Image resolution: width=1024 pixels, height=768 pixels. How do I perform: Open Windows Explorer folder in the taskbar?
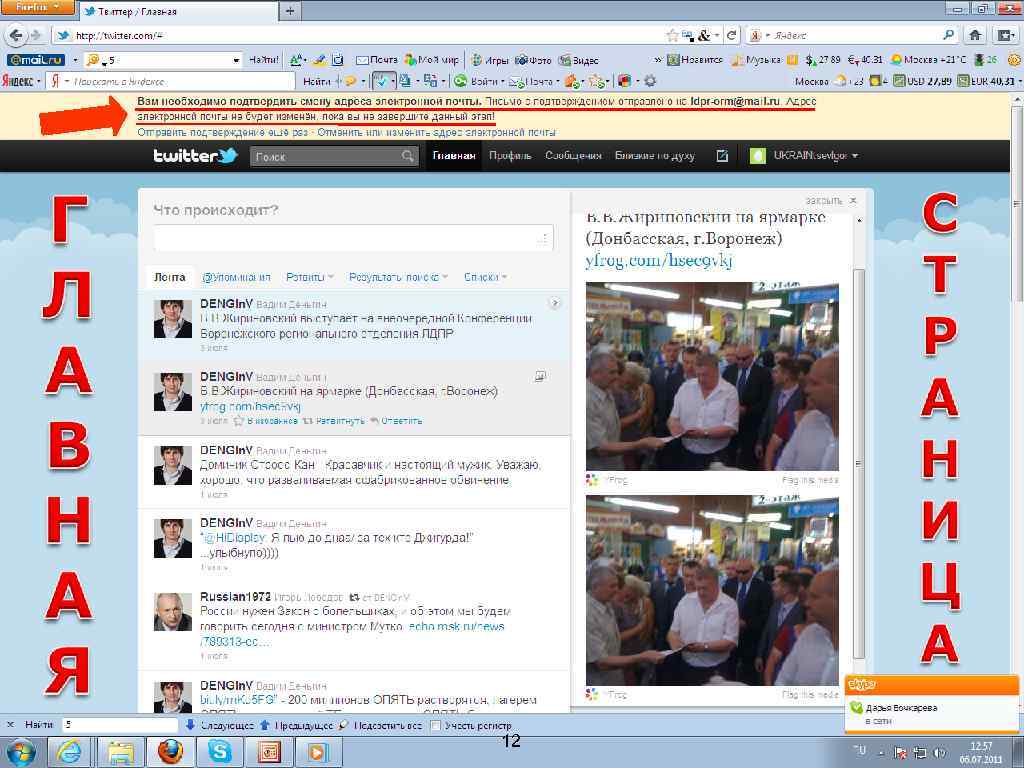coord(121,752)
